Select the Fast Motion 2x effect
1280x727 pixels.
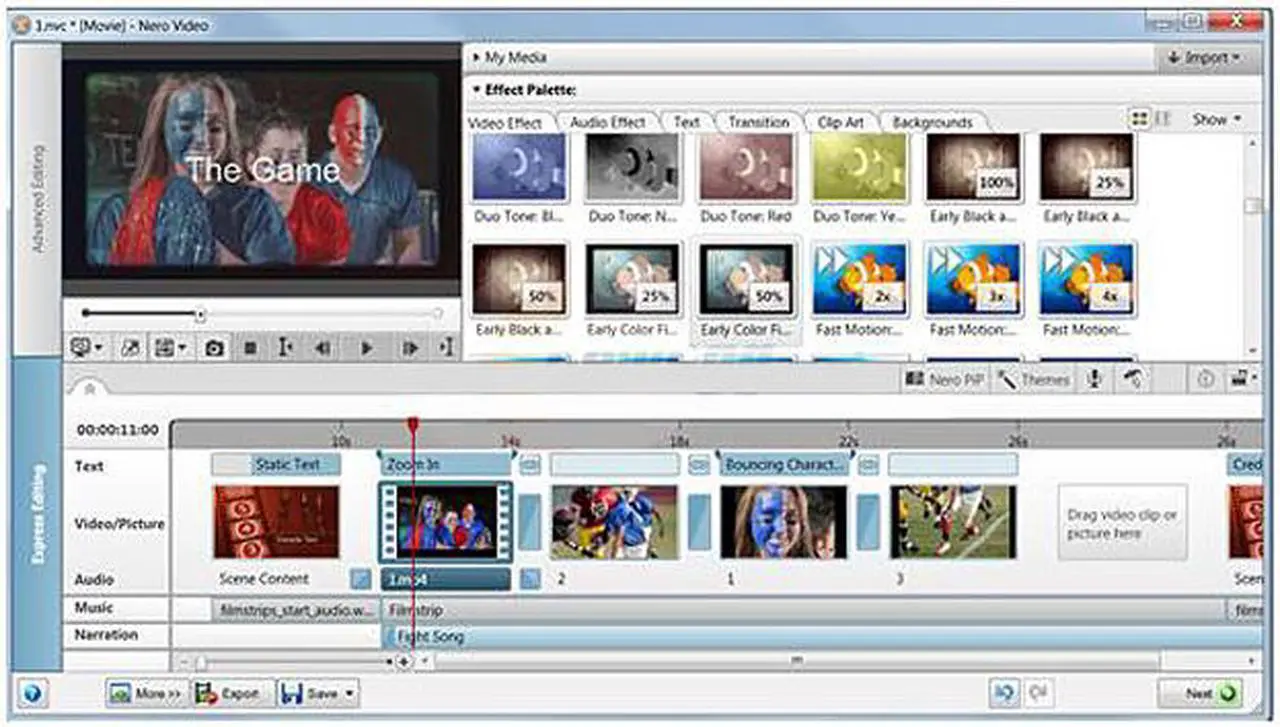pos(859,279)
